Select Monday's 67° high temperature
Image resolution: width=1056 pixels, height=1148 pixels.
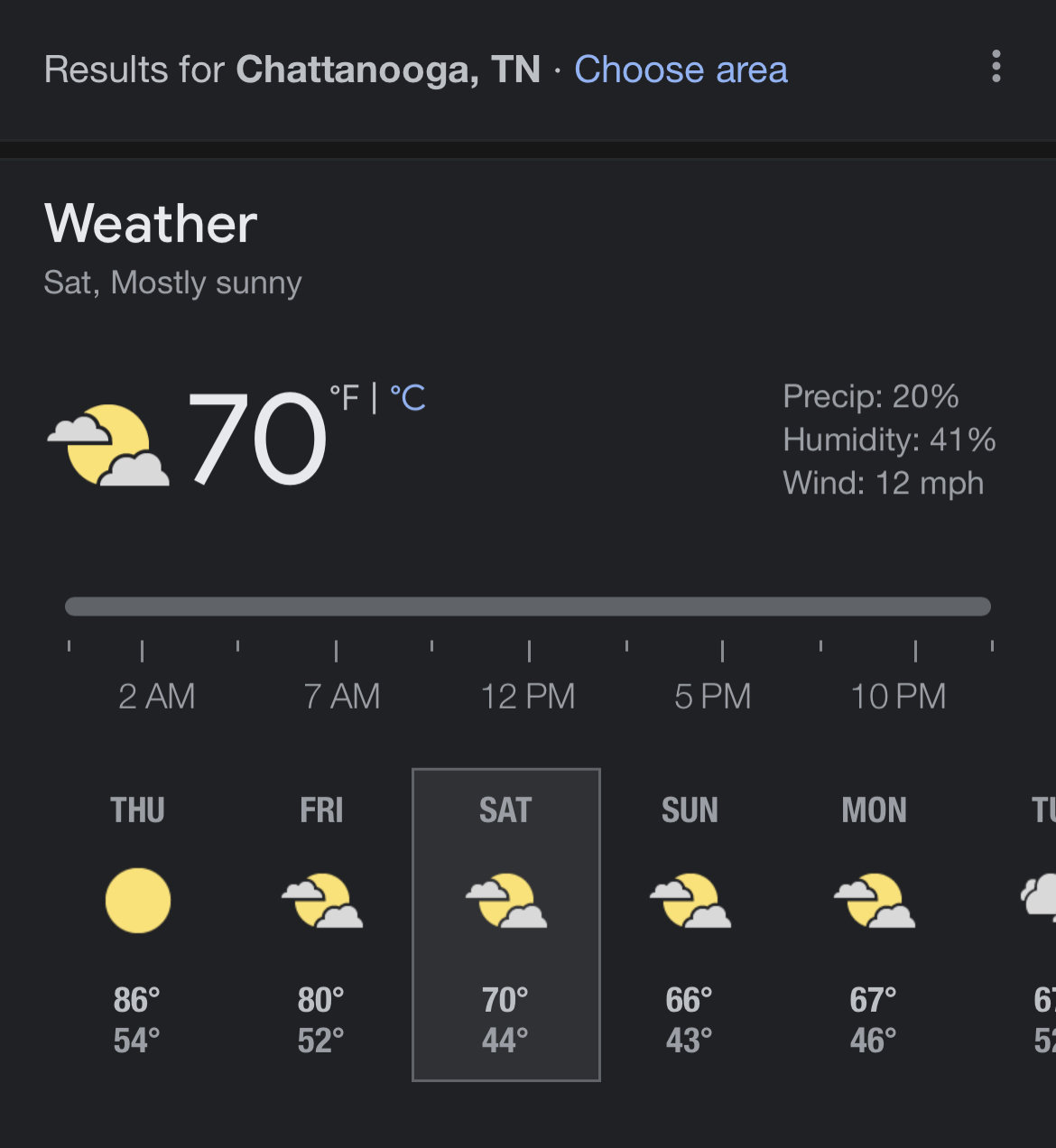873,1000
